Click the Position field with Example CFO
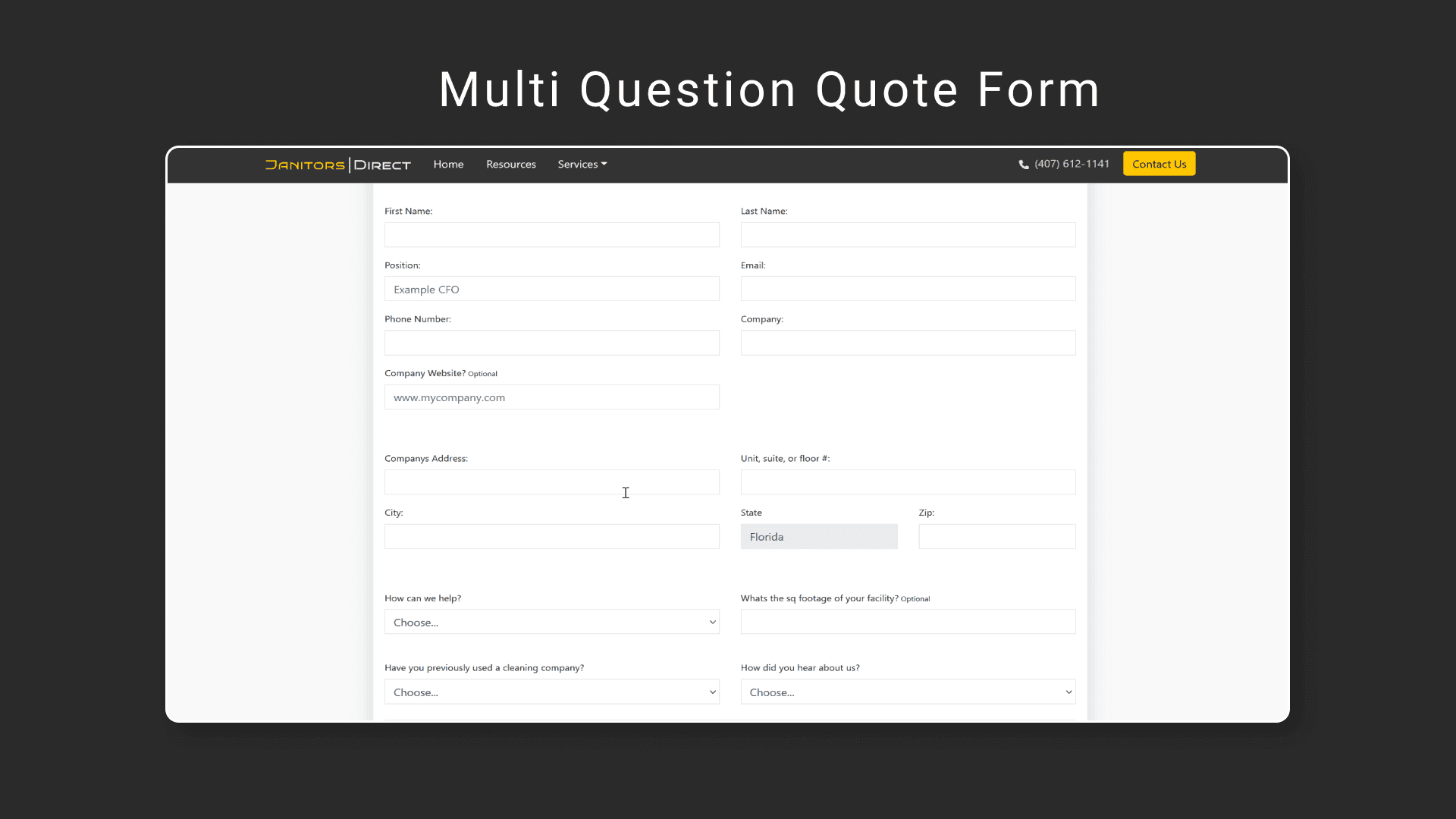The image size is (1456, 819). click(552, 289)
